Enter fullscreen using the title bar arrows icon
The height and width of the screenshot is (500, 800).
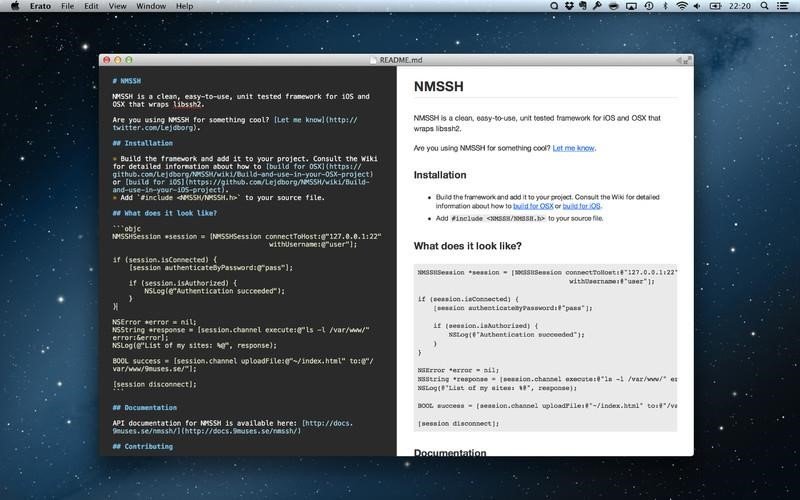687,60
